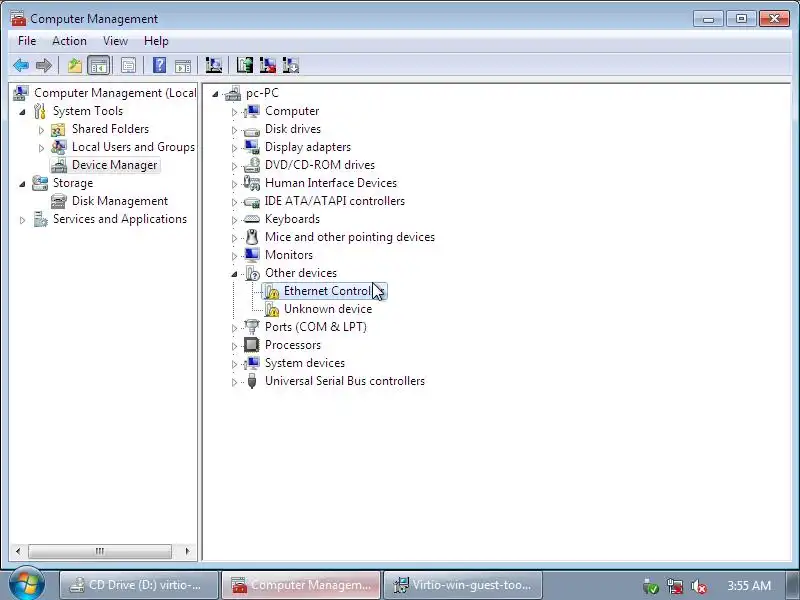800x600 pixels.
Task: Click the Uninstall device red-X icon
Action: [267, 65]
